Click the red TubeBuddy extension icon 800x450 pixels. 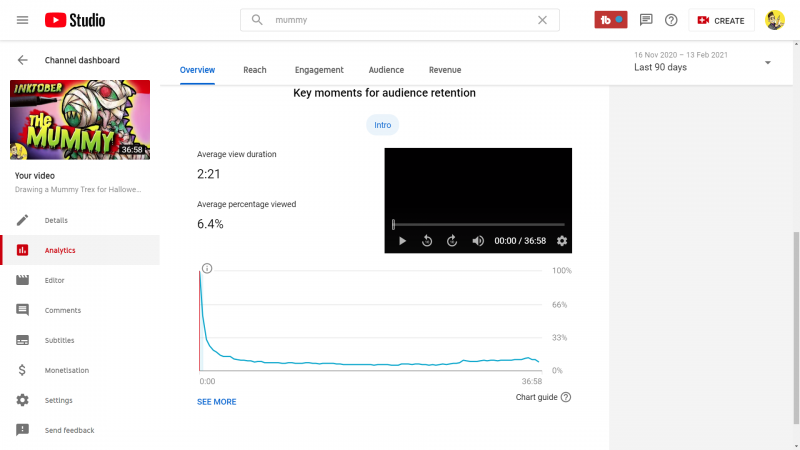pos(610,20)
